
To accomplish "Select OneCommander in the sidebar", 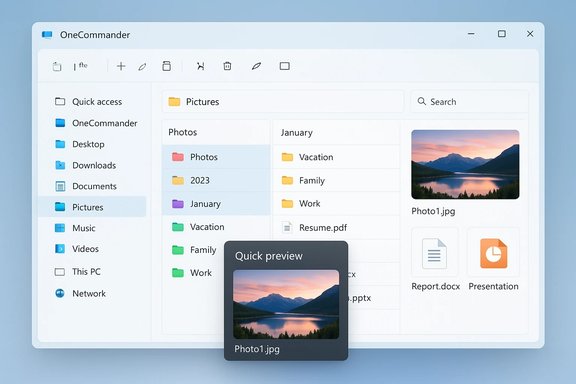I will 92,123.
